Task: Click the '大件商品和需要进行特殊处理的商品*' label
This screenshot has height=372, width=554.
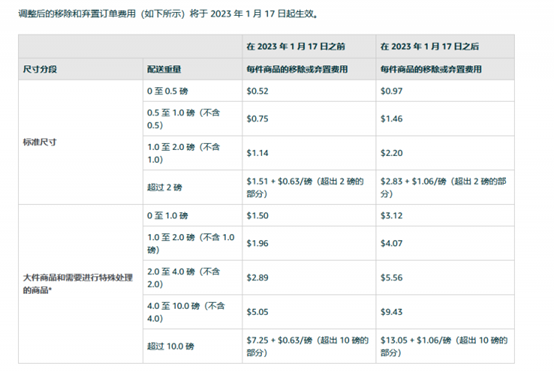Action: point(78,284)
